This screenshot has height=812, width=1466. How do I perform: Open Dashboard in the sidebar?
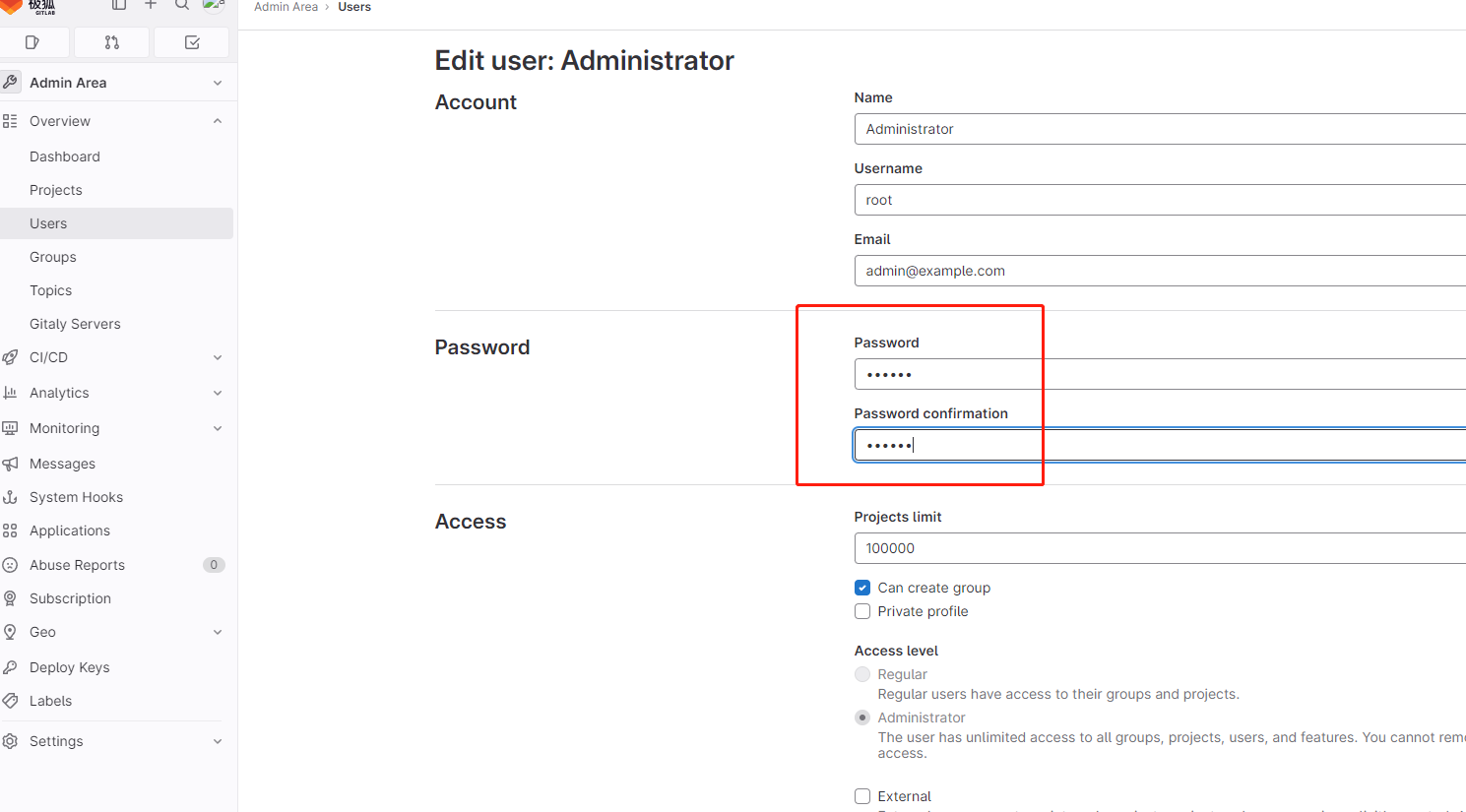tap(65, 156)
